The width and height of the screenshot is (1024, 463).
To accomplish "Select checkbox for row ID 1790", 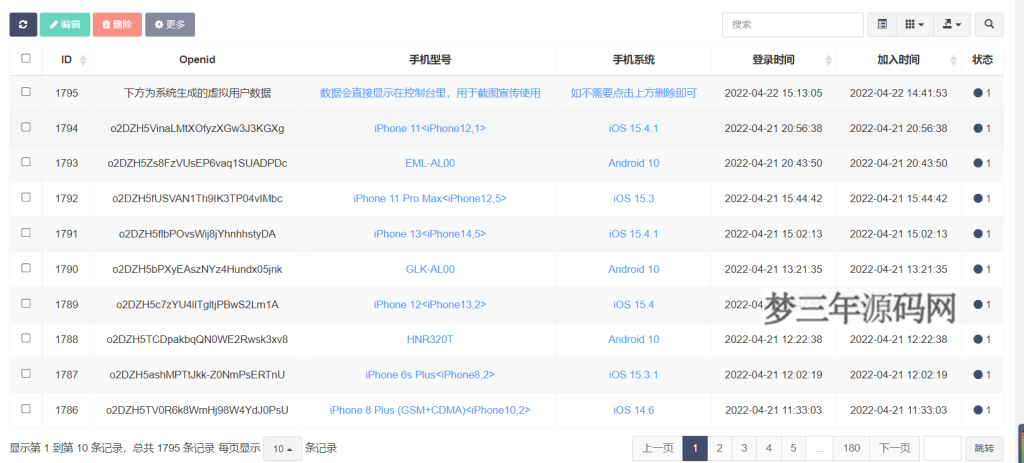I will point(26,267).
